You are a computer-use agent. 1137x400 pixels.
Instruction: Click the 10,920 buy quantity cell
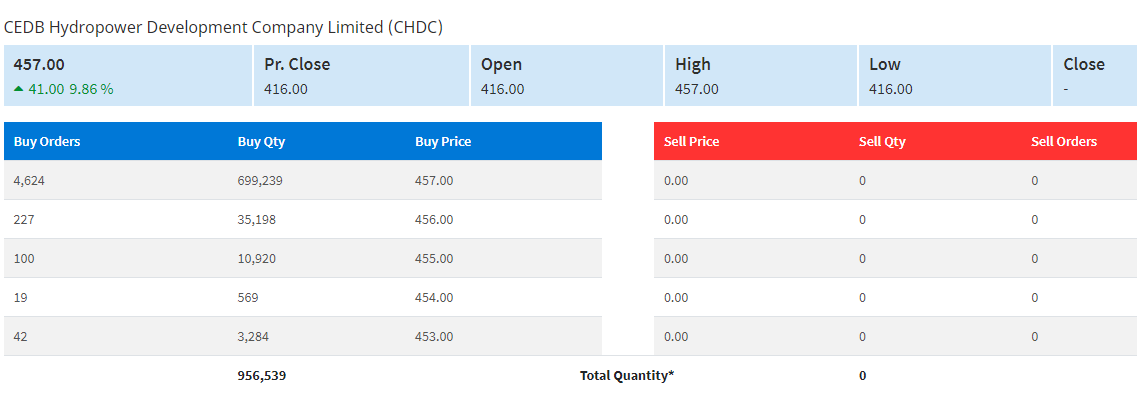coord(257,259)
